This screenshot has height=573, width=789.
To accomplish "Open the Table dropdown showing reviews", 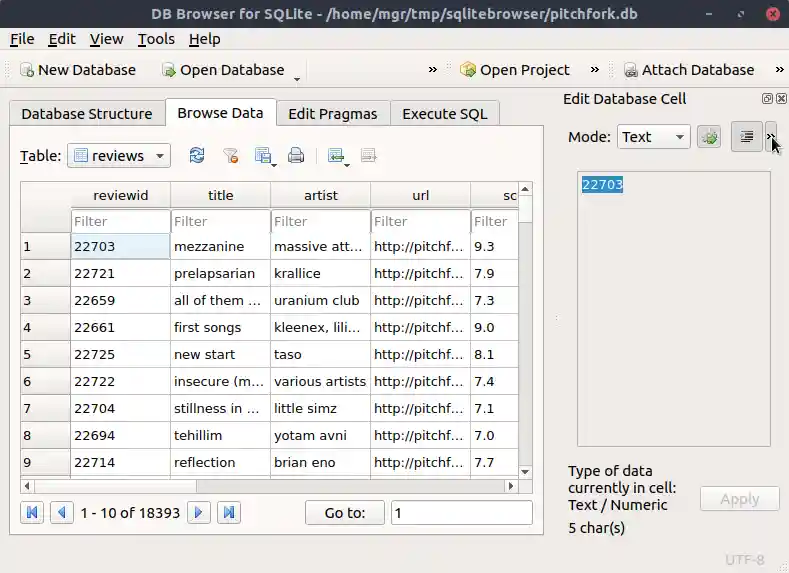I will point(119,155).
